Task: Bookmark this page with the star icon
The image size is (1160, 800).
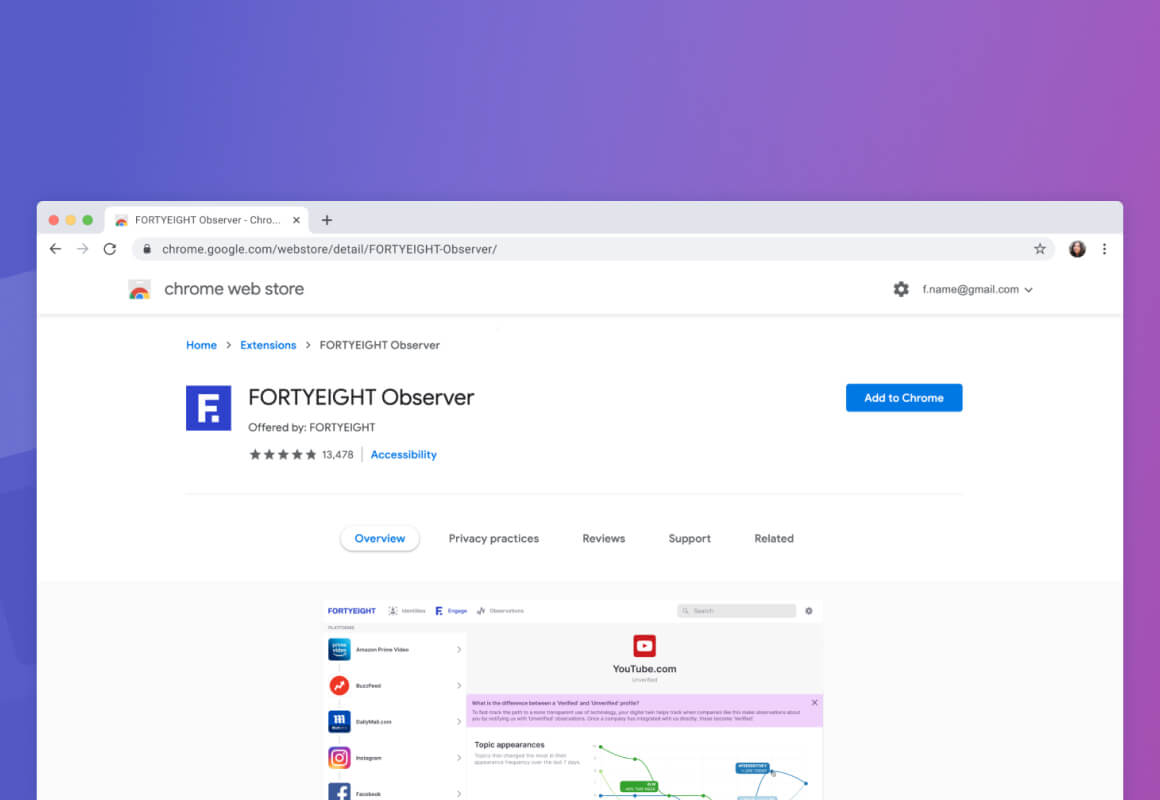Action: (x=1039, y=249)
